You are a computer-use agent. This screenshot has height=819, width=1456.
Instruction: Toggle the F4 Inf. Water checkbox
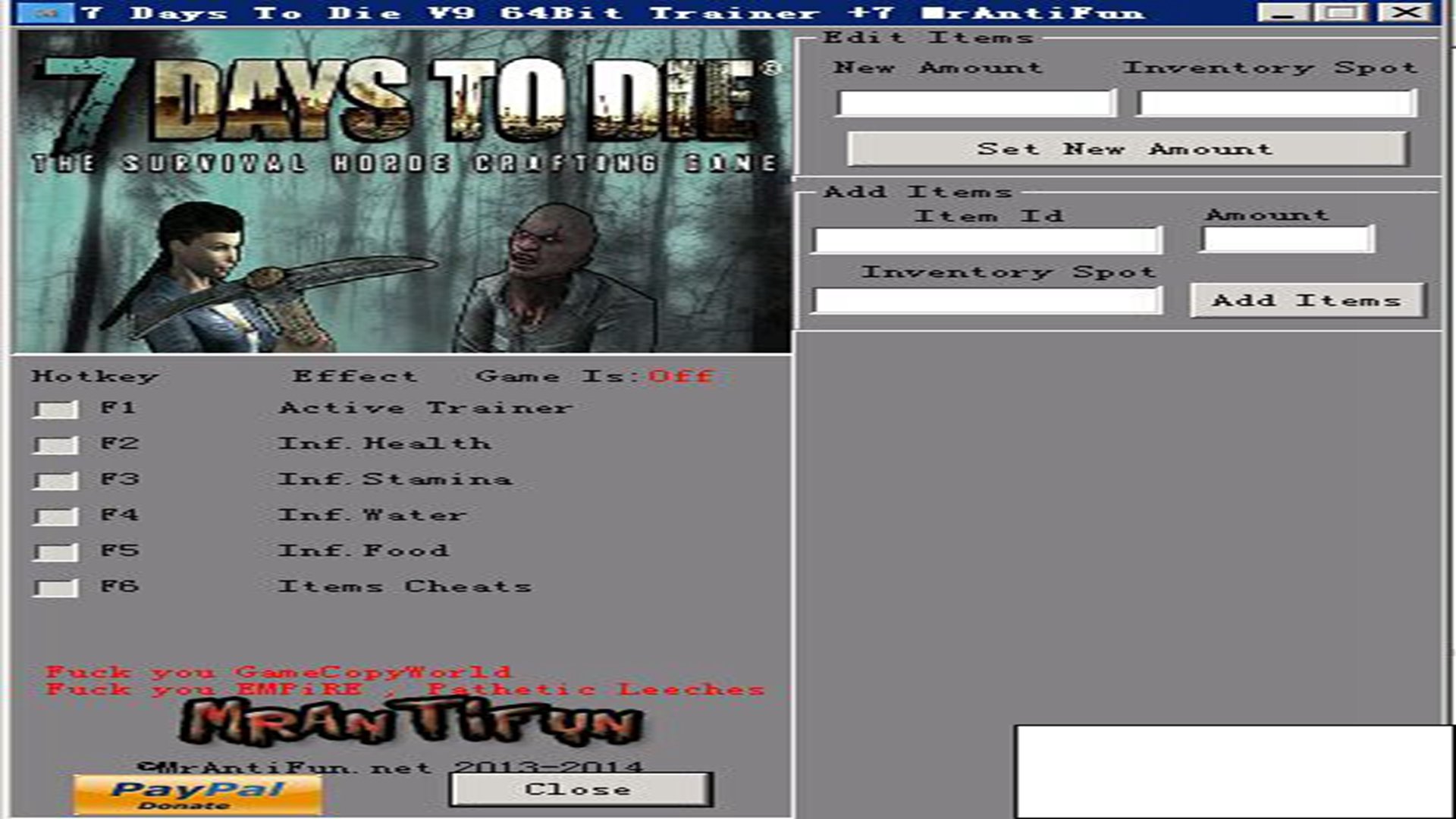coord(56,516)
